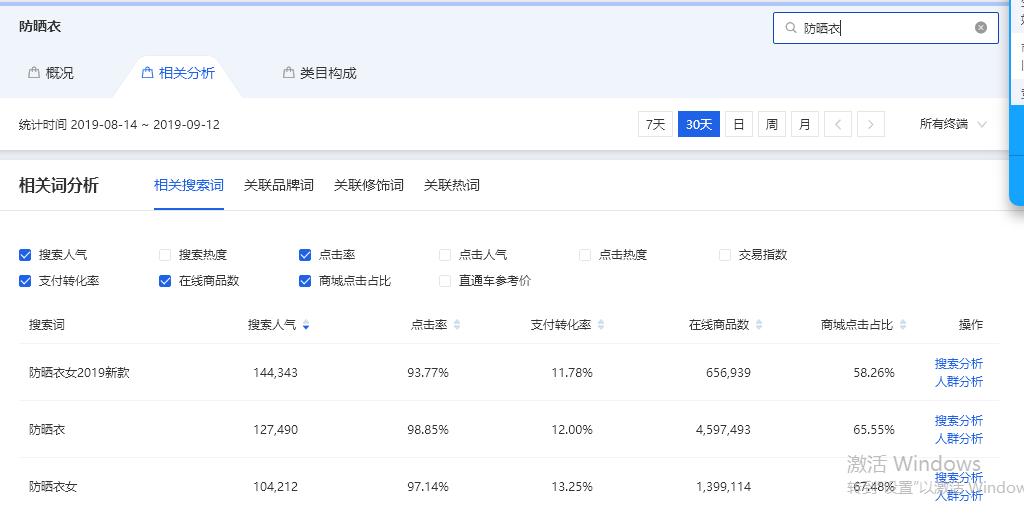Click the keyword 防晒衣女2019新款

tap(79, 373)
